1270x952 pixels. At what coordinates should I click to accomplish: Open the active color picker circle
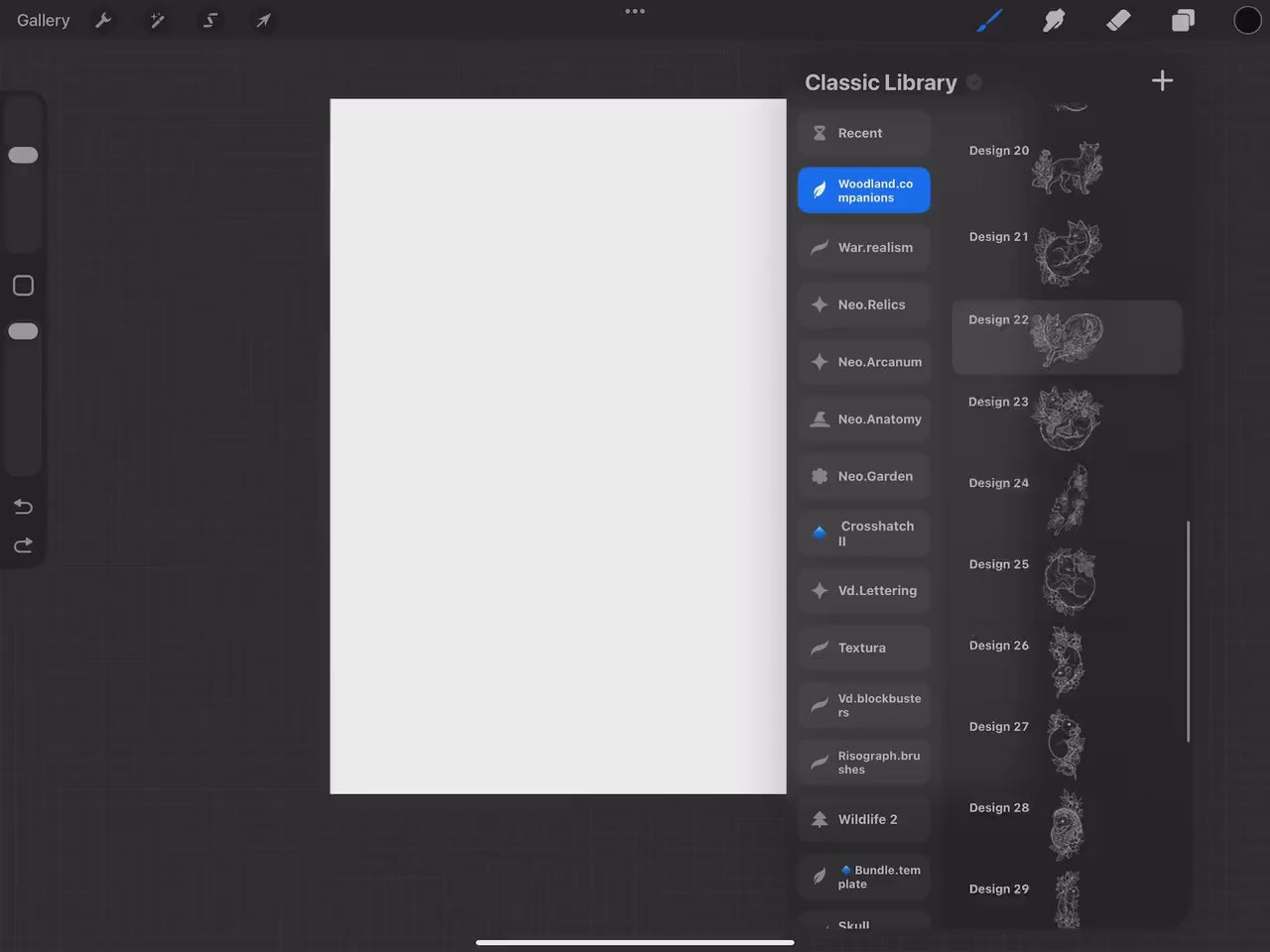1247,20
